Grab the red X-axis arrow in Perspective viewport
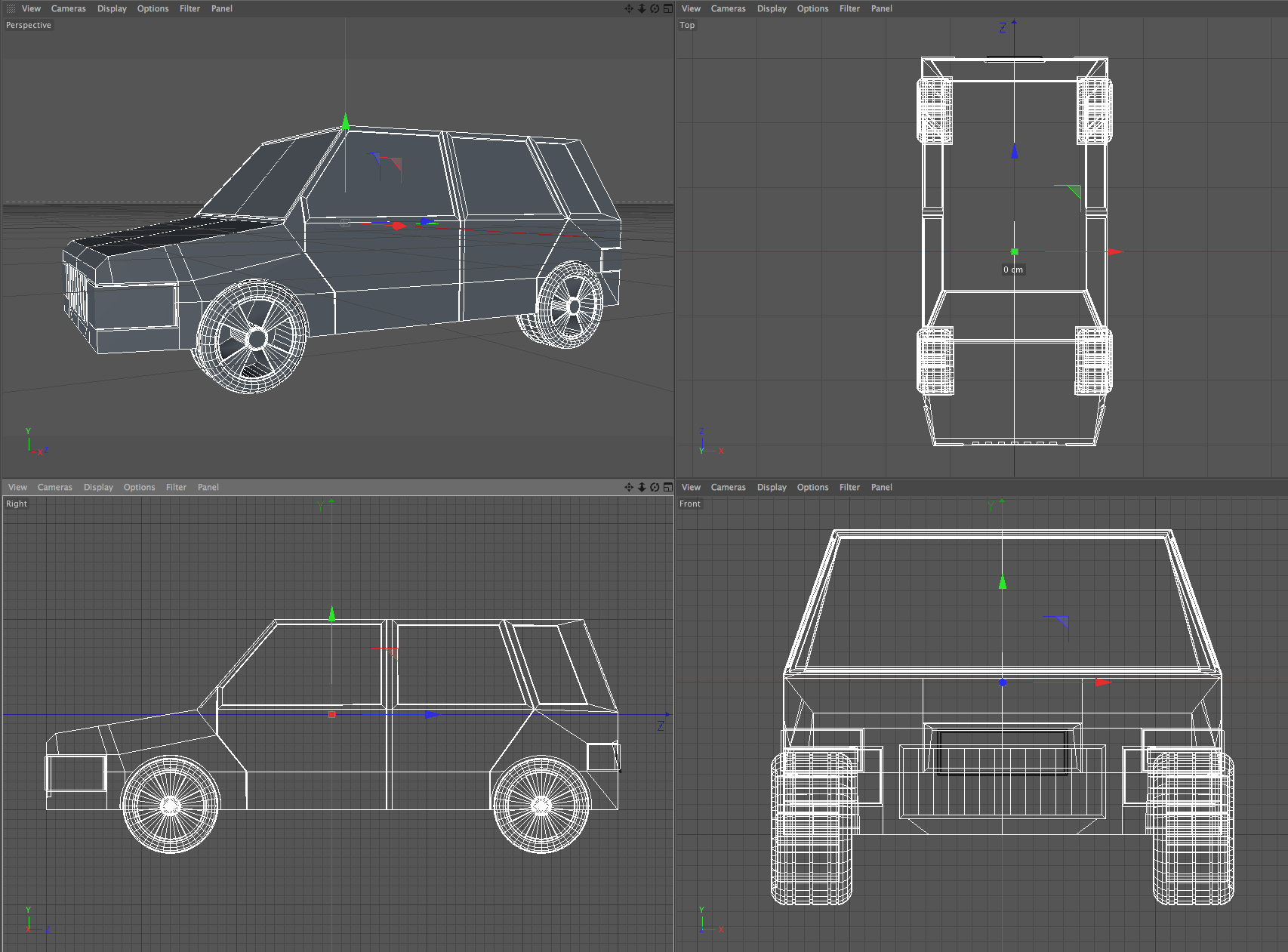The width and height of the screenshot is (1288, 952). (x=399, y=225)
